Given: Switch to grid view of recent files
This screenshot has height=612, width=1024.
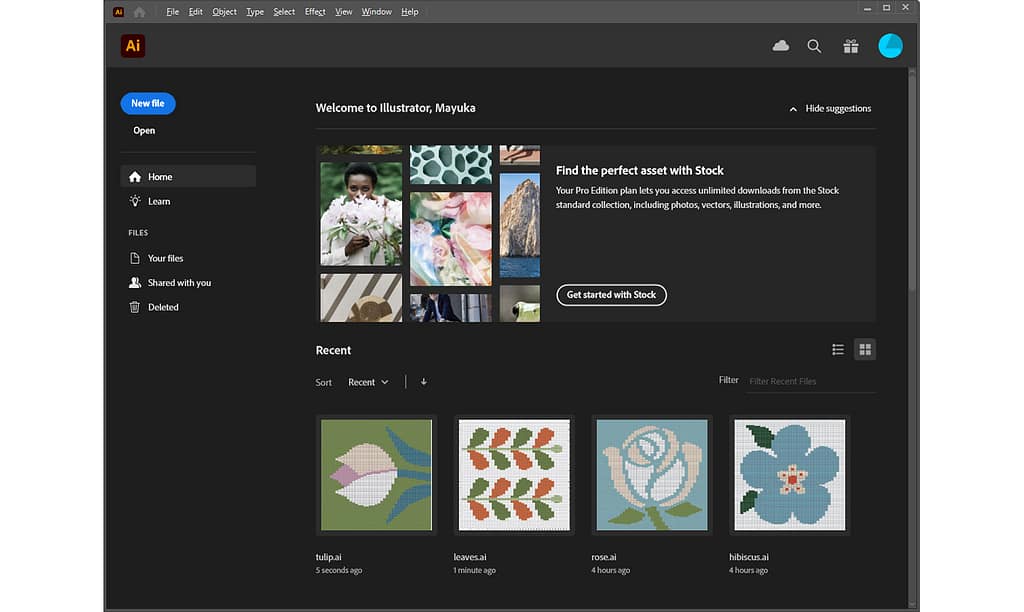Looking at the screenshot, I should pyautogui.click(x=865, y=349).
